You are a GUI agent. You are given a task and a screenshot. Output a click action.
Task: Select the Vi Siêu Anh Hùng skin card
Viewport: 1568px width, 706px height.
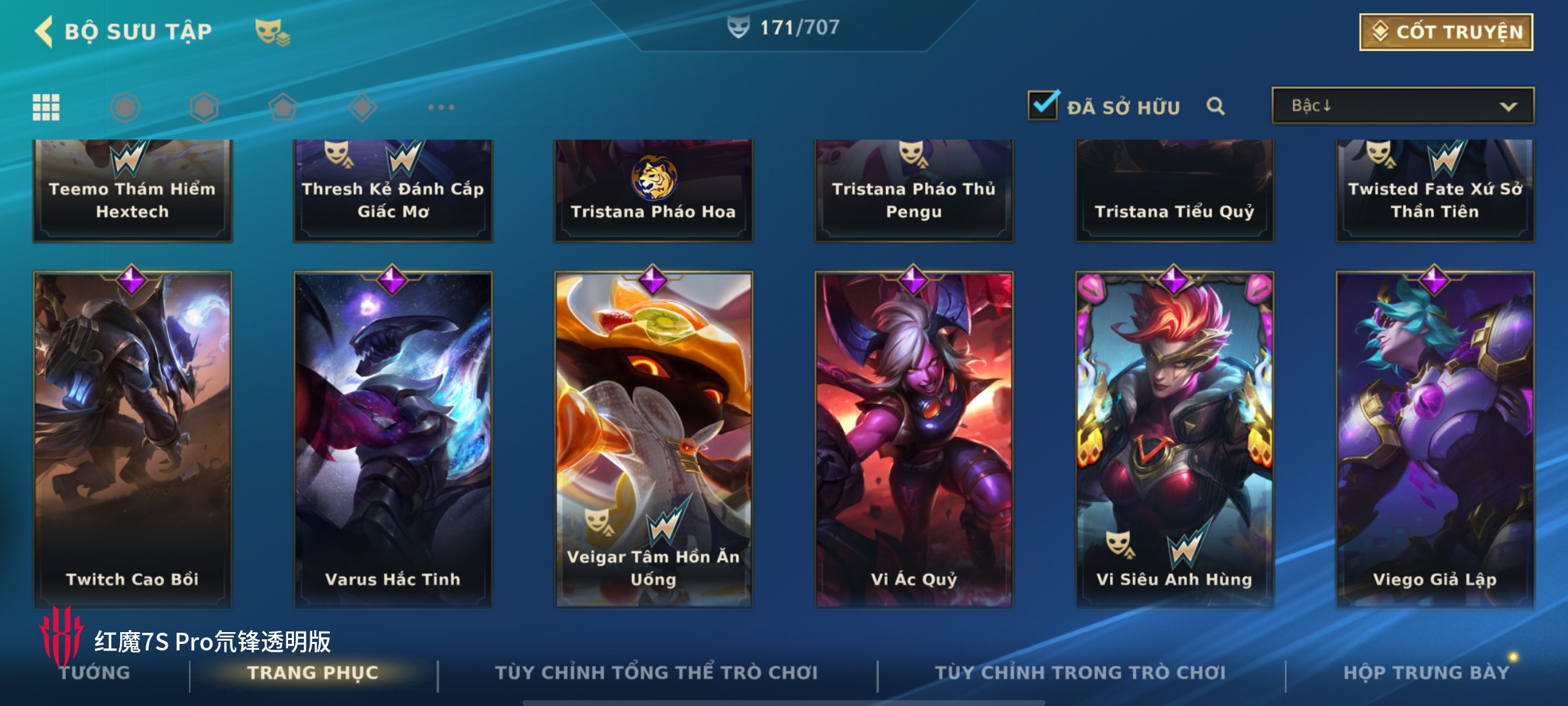1174,439
